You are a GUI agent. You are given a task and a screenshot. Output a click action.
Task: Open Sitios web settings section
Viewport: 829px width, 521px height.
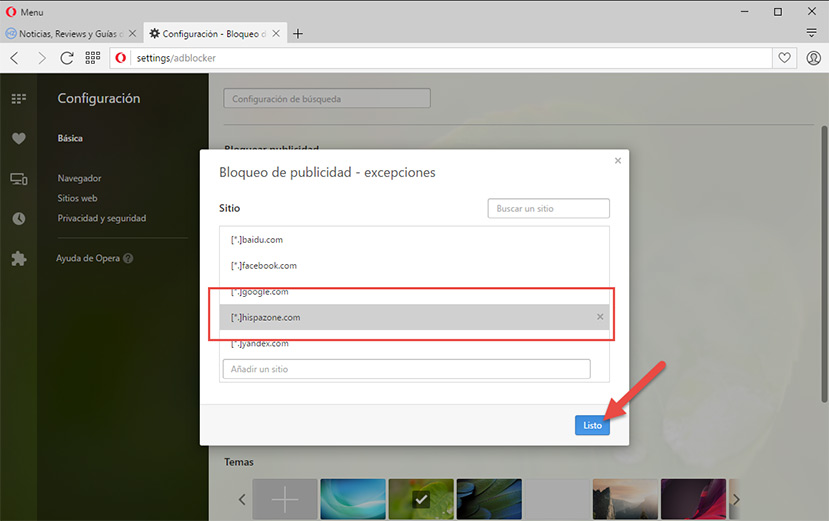pos(77,198)
